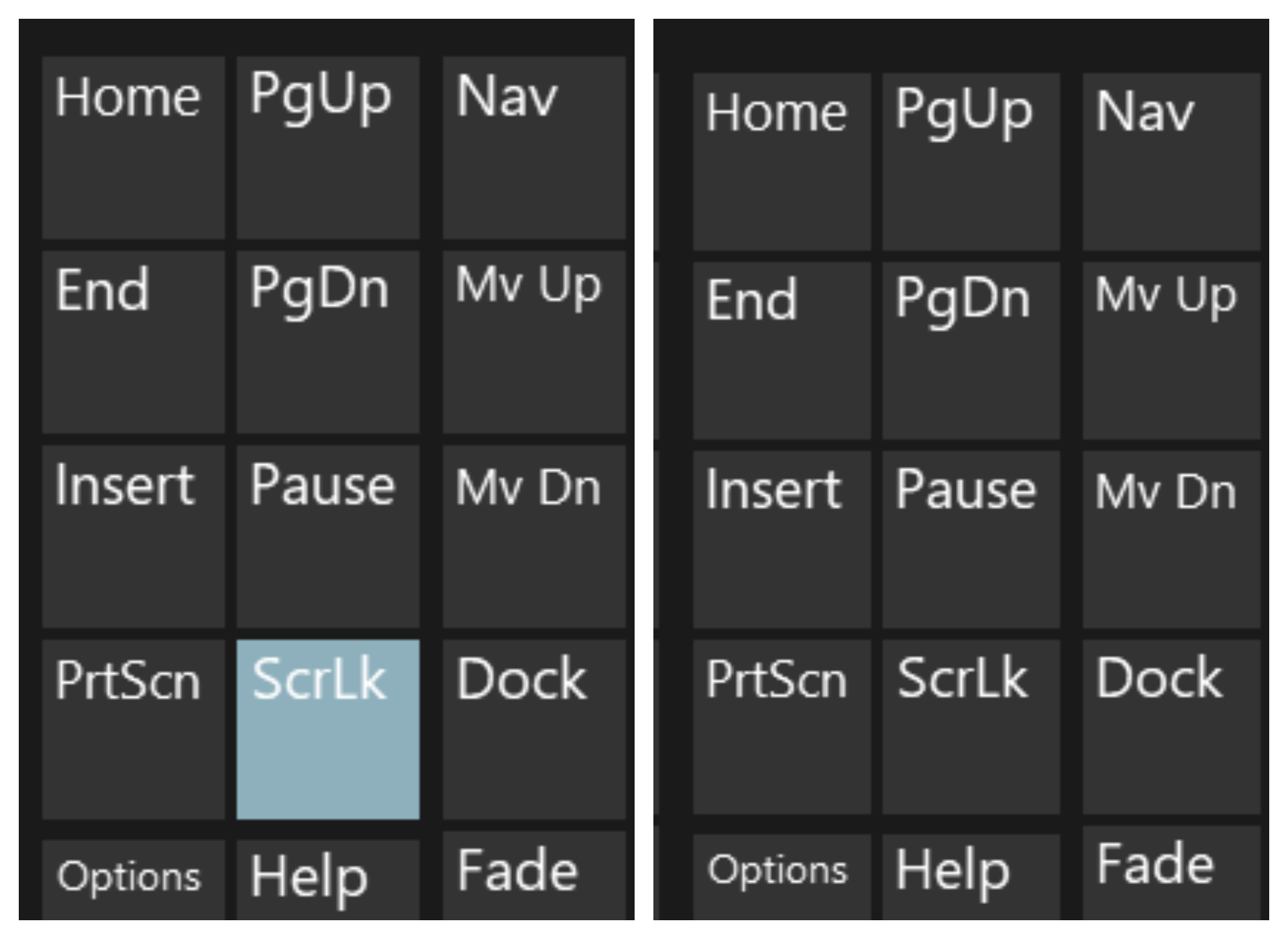Screen dimensions: 1288x939
Task: Open Help in the highlighted-ScrLk panel
Action: (x=327, y=879)
